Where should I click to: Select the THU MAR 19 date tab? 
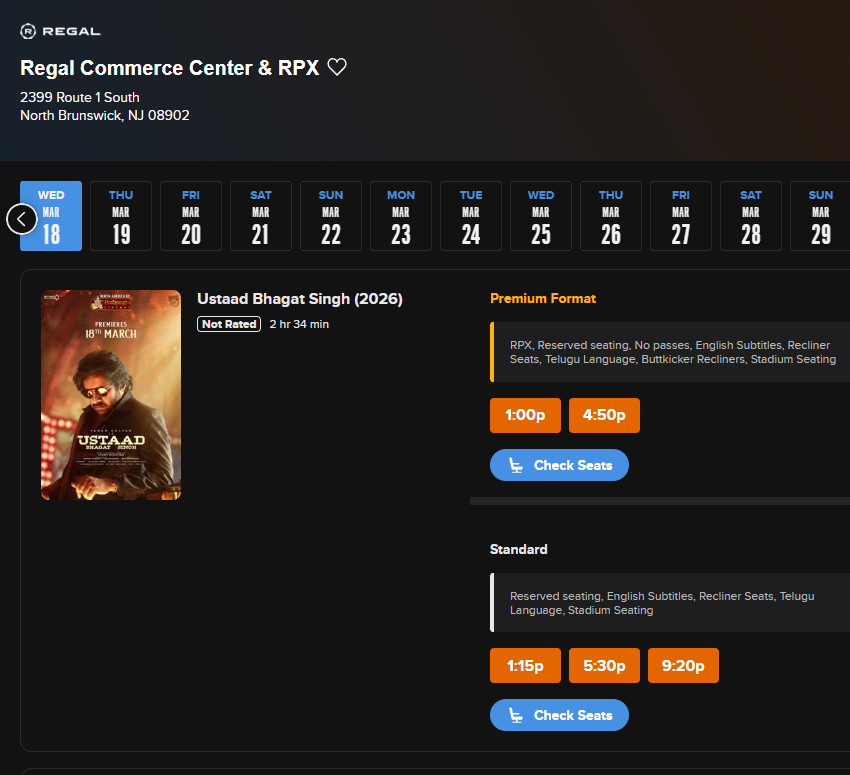pyautogui.click(x=120, y=216)
